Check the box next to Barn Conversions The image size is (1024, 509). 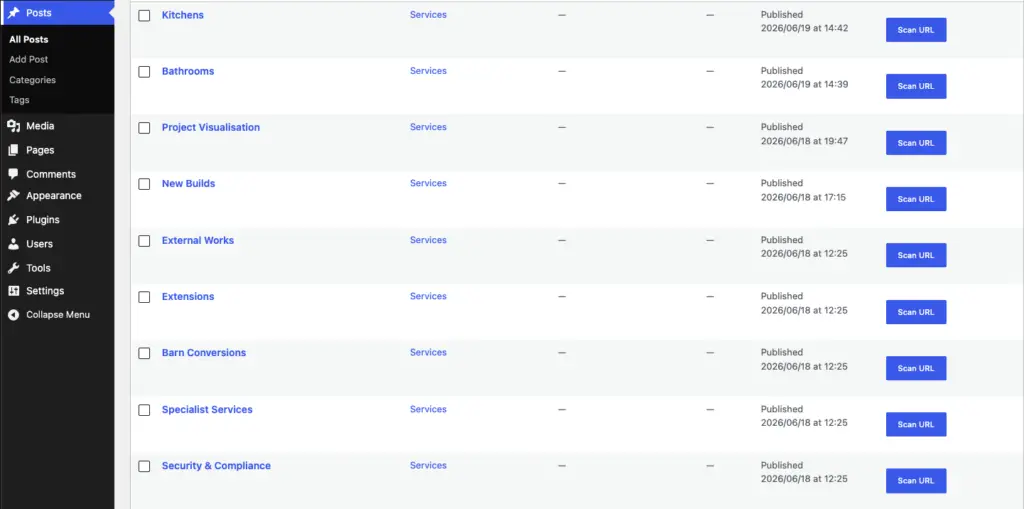(x=144, y=353)
